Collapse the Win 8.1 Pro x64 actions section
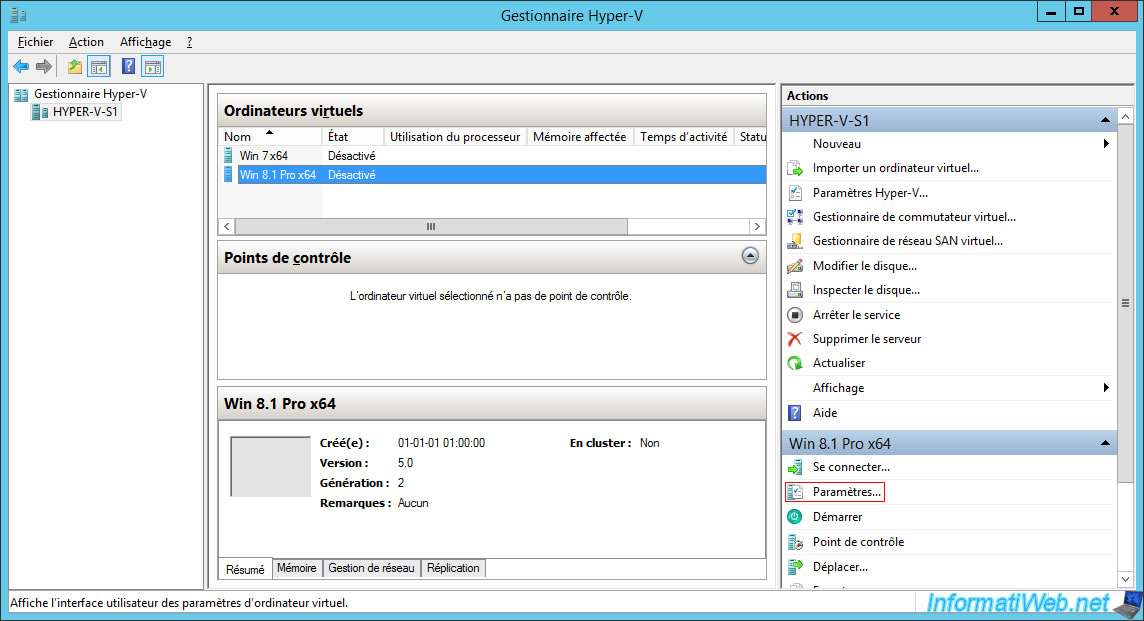1144x621 pixels. coord(1105,443)
